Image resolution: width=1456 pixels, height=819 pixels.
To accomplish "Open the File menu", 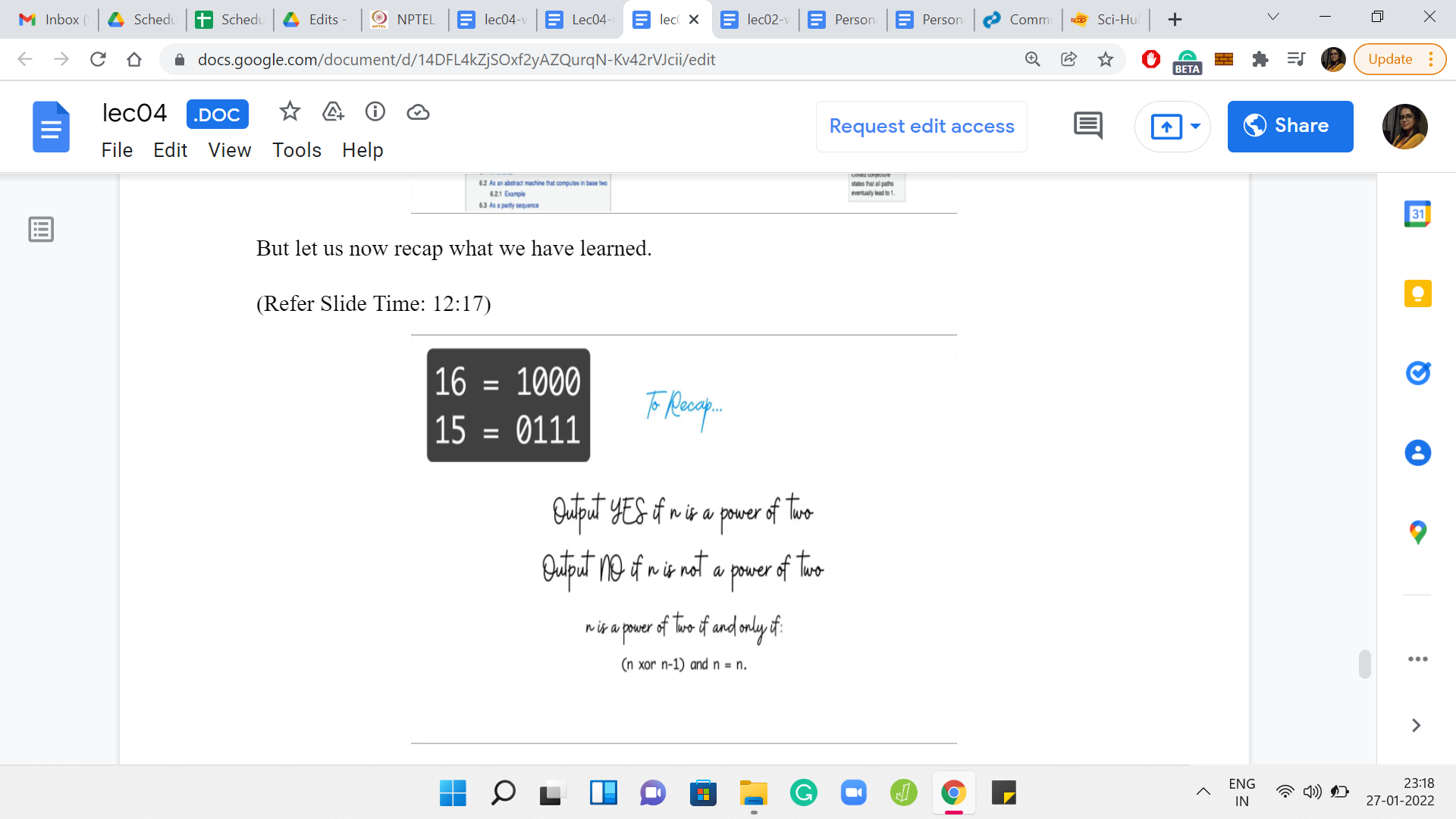I will 117,150.
